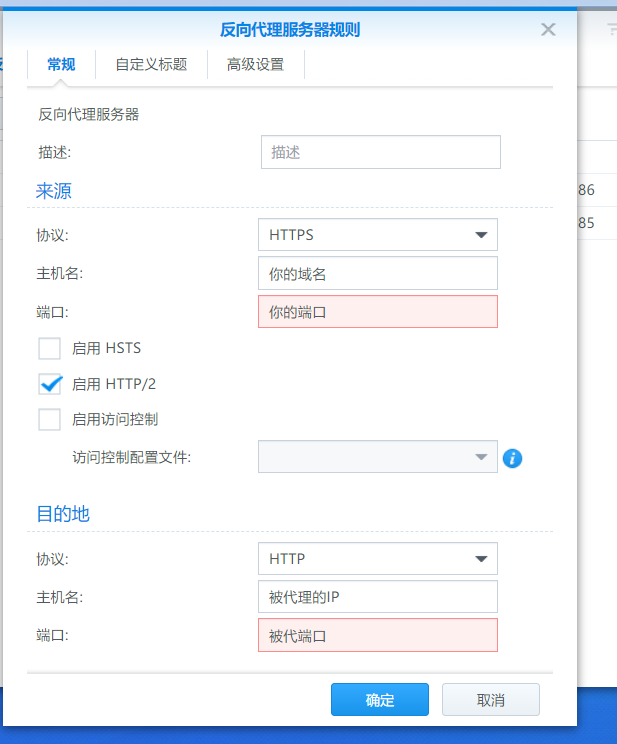Enable the 启用 HSTS checkbox
The width and height of the screenshot is (617, 744).
50,349
